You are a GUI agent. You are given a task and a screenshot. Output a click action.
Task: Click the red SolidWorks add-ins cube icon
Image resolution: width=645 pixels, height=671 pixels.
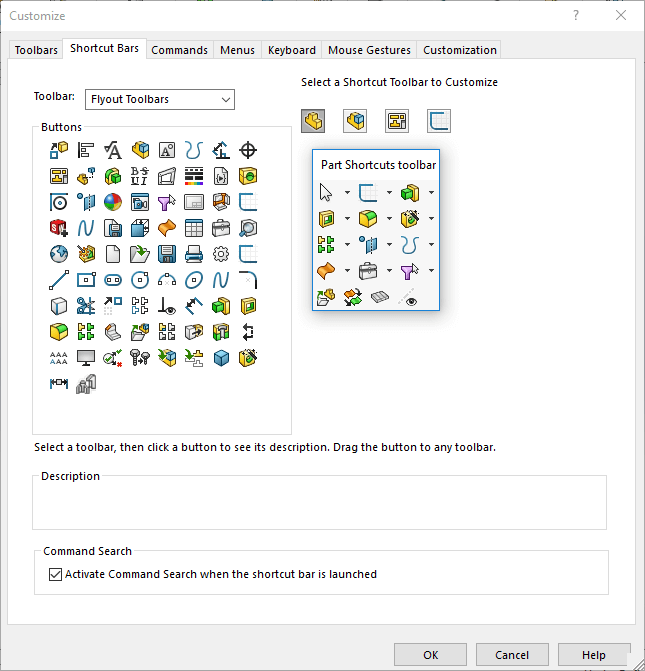59,228
